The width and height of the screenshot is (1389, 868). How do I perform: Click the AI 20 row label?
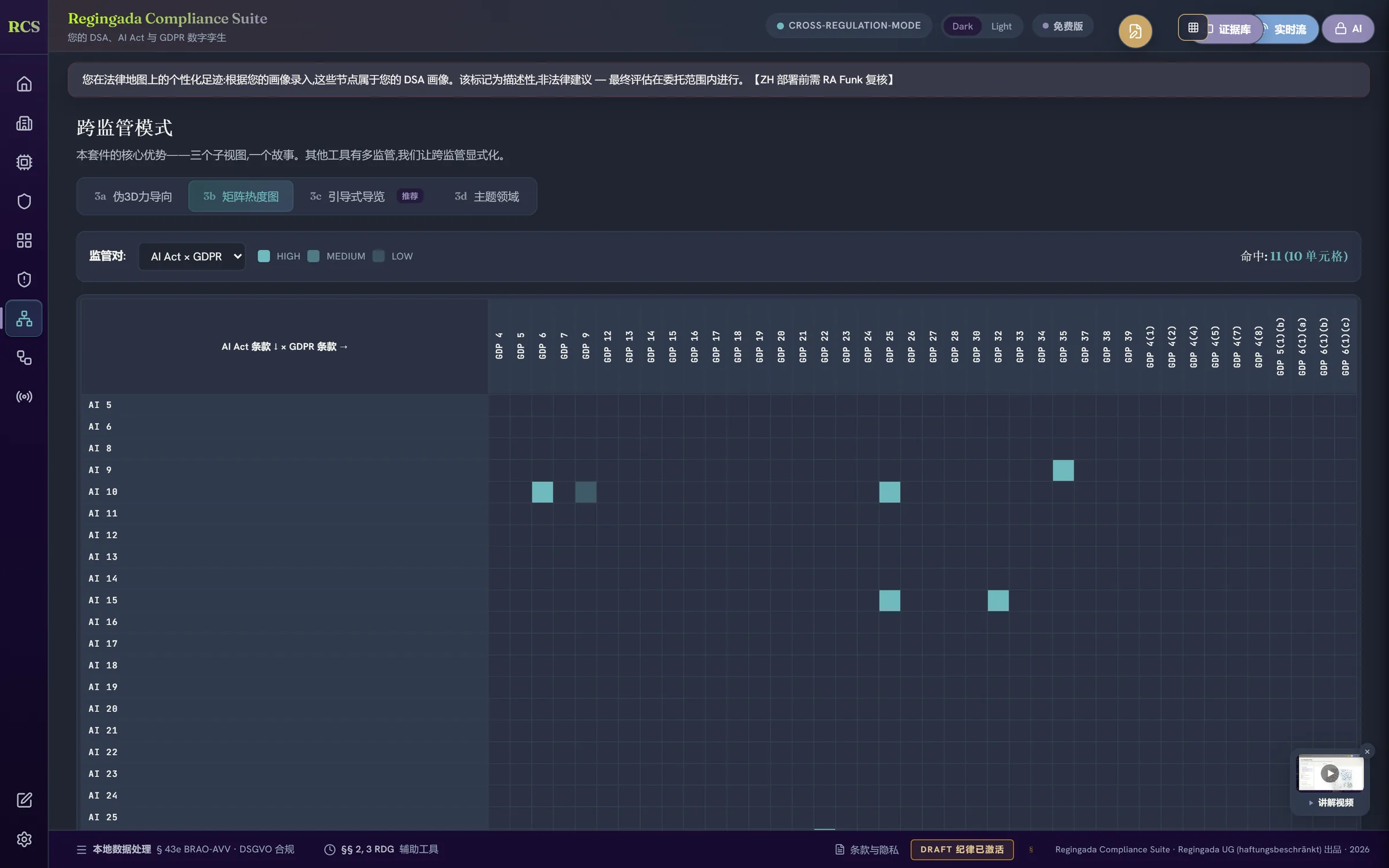103,709
